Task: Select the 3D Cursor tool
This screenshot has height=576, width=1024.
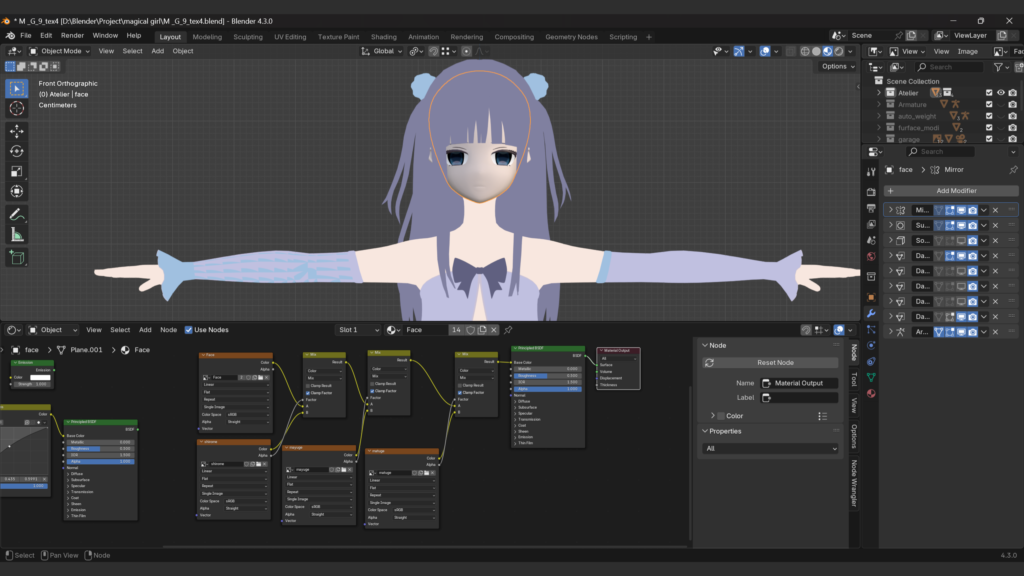Action: click(17, 108)
